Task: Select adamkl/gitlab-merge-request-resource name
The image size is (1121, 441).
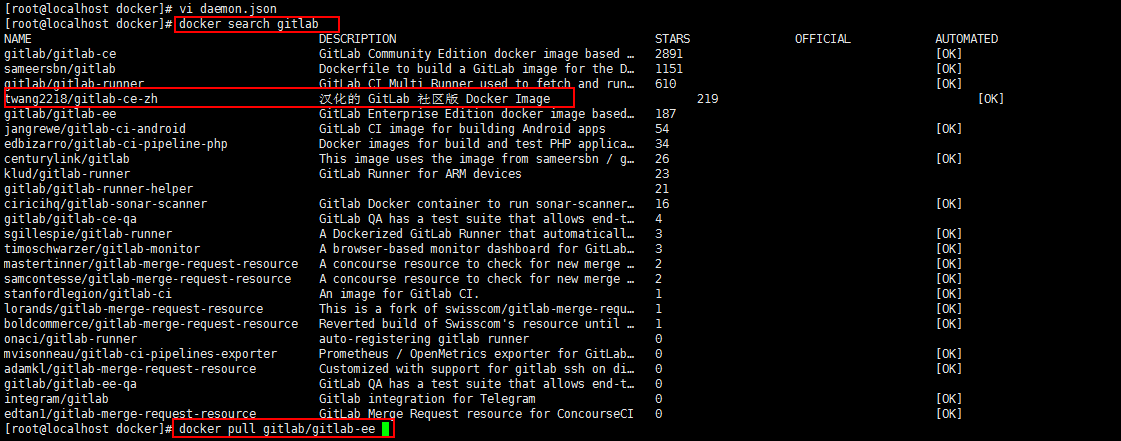Action: click(130, 369)
